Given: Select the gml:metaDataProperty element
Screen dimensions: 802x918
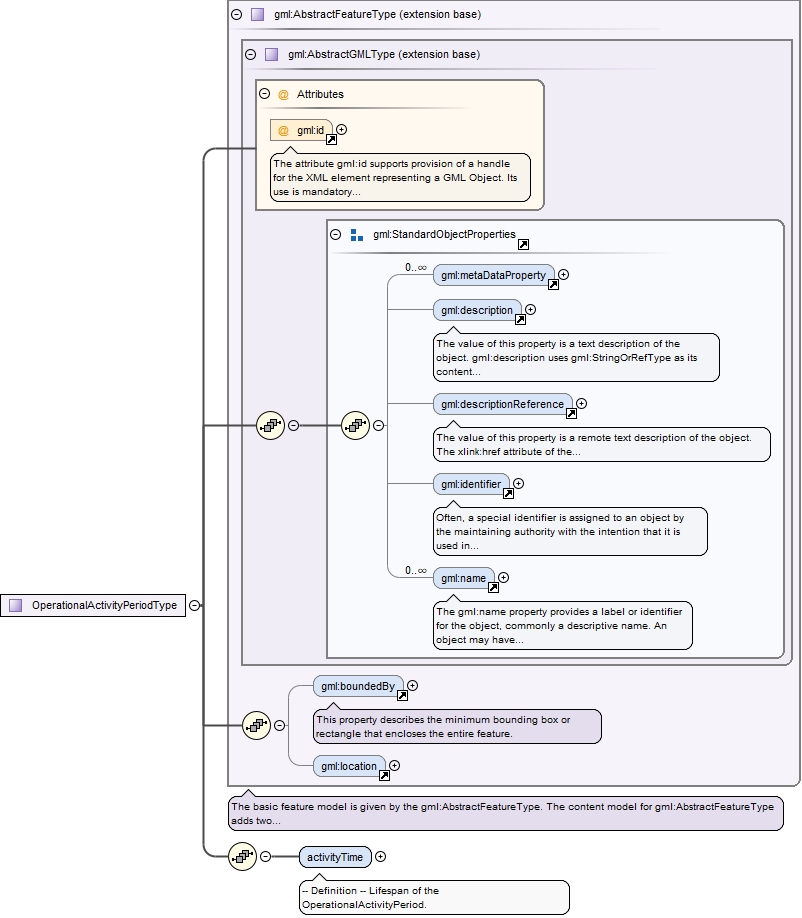Looking at the screenshot, I should (493, 275).
